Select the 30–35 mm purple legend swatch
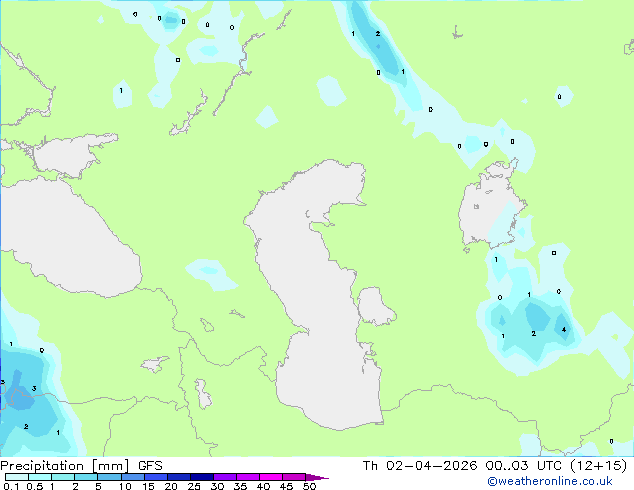634x490 pixels. (225, 477)
